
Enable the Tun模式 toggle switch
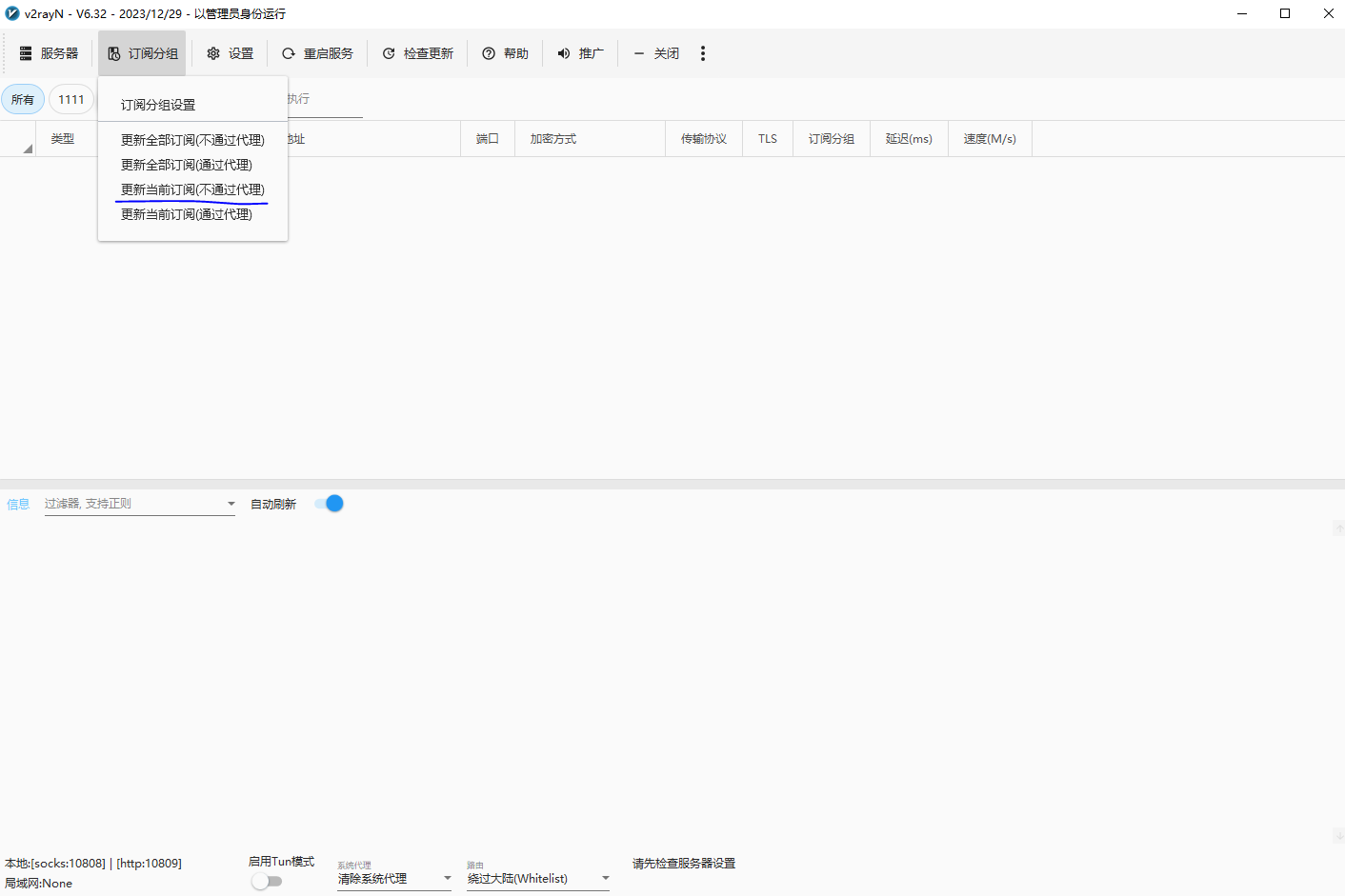(267, 881)
